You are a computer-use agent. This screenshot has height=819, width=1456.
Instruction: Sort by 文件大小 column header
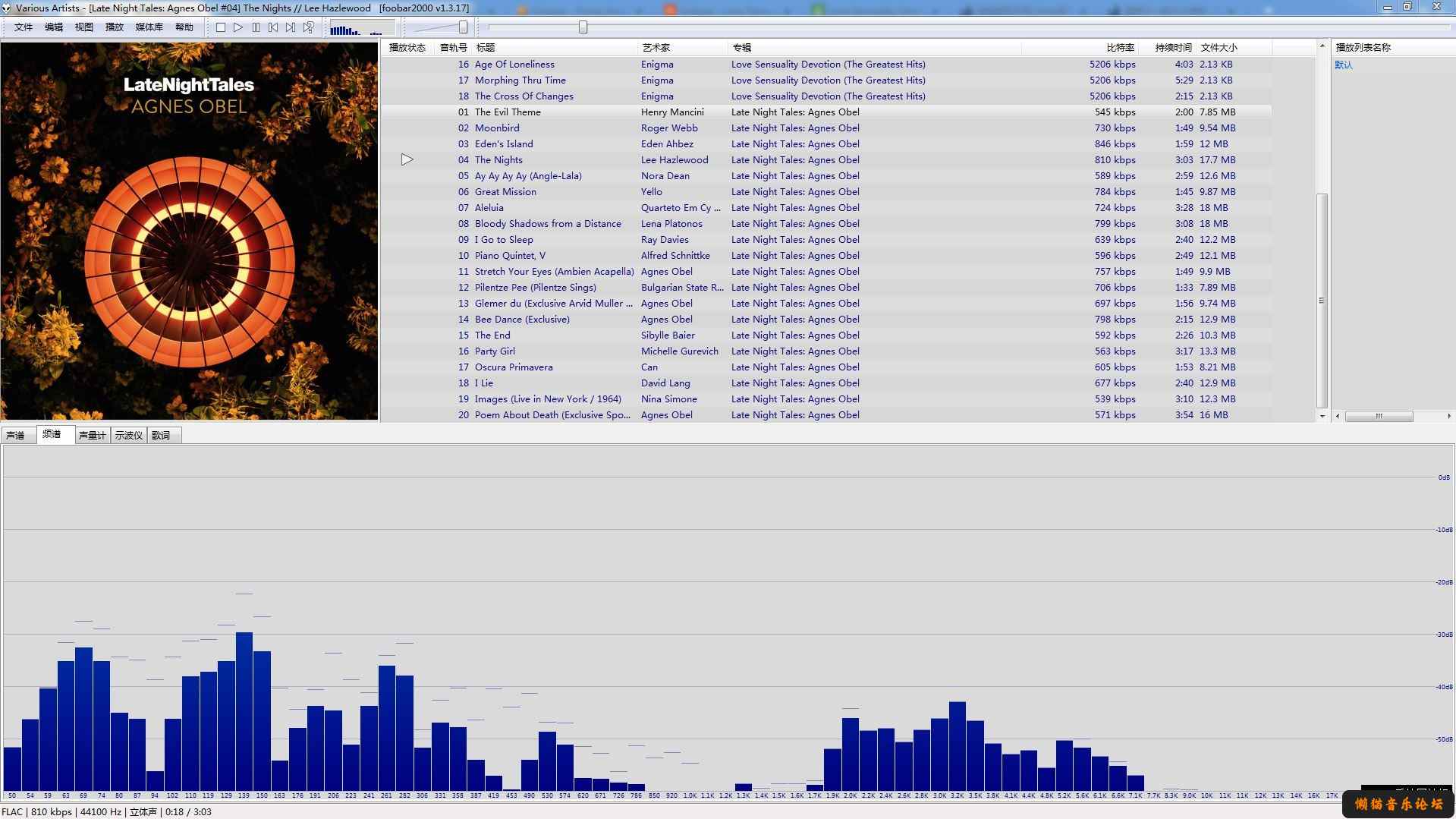click(1234, 47)
